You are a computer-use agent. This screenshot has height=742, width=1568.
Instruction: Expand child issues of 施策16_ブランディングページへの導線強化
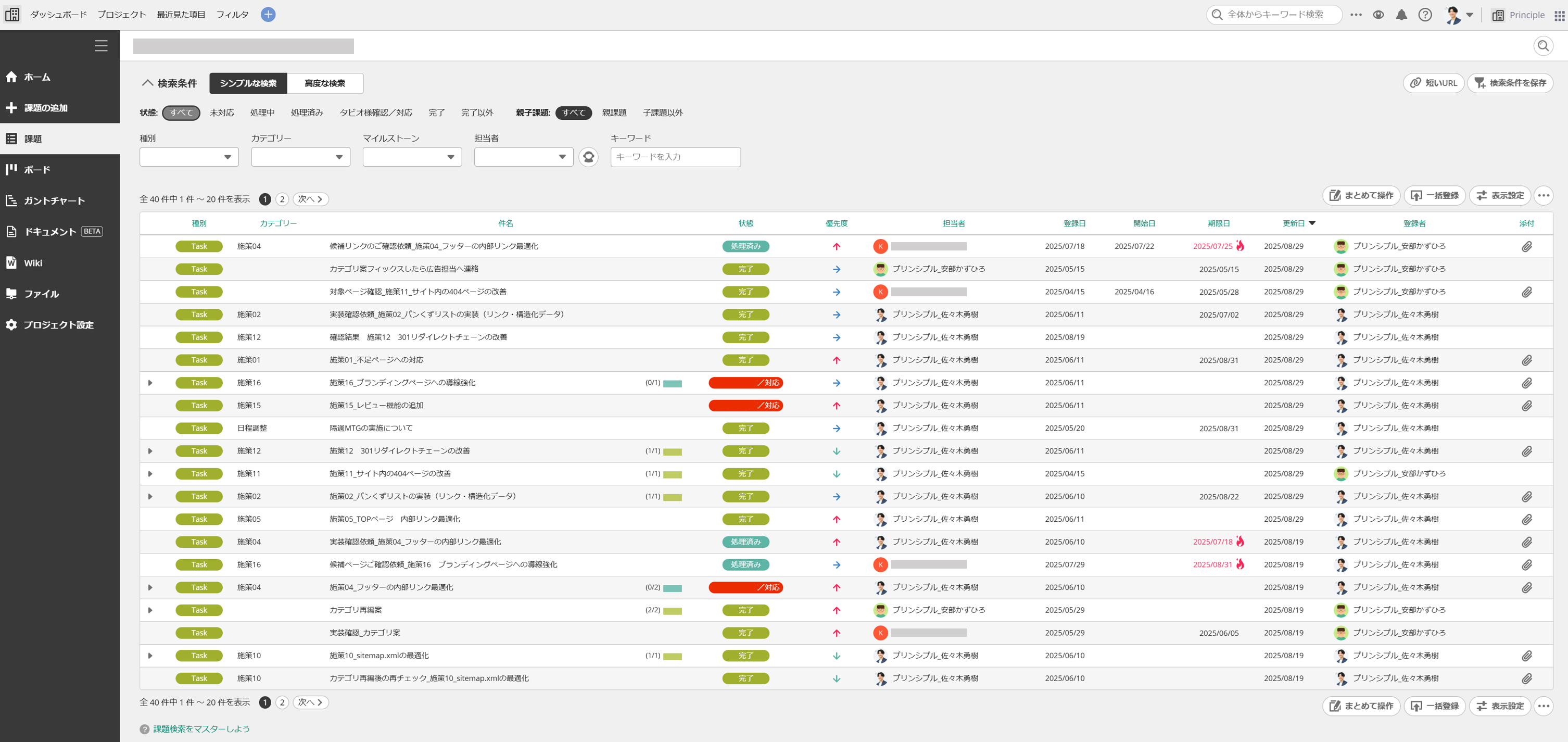[150, 383]
